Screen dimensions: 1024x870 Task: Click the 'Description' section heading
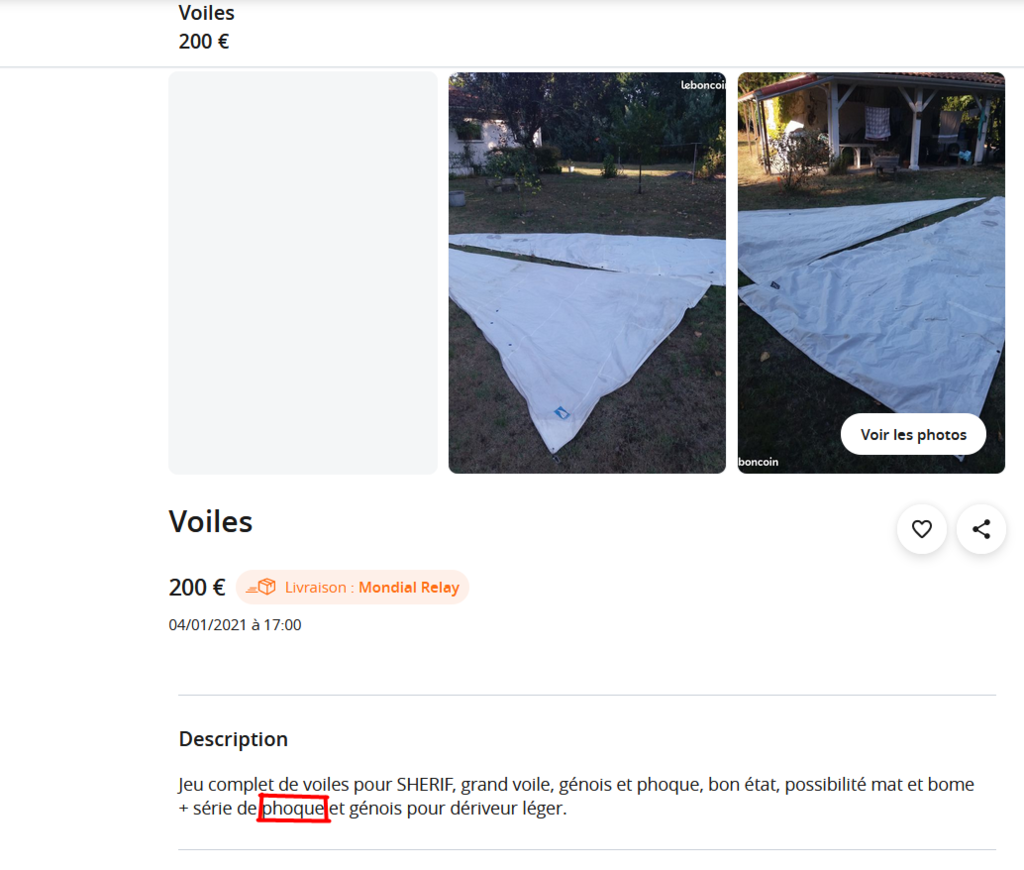tap(233, 739)
